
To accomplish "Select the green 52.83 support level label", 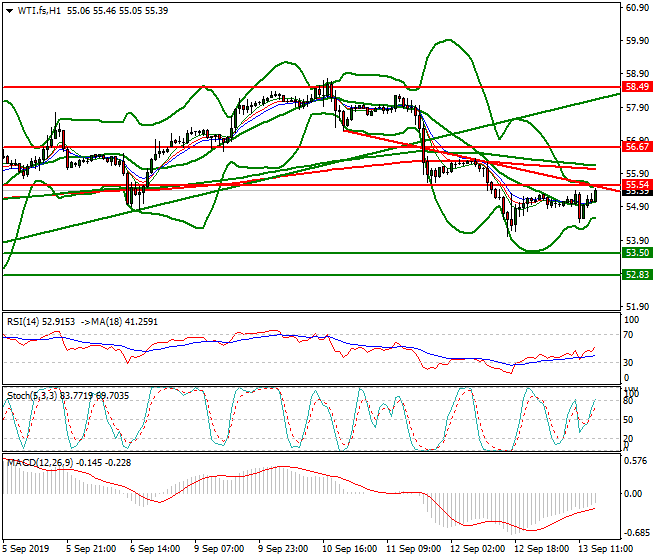I will [x=638, y=274].
